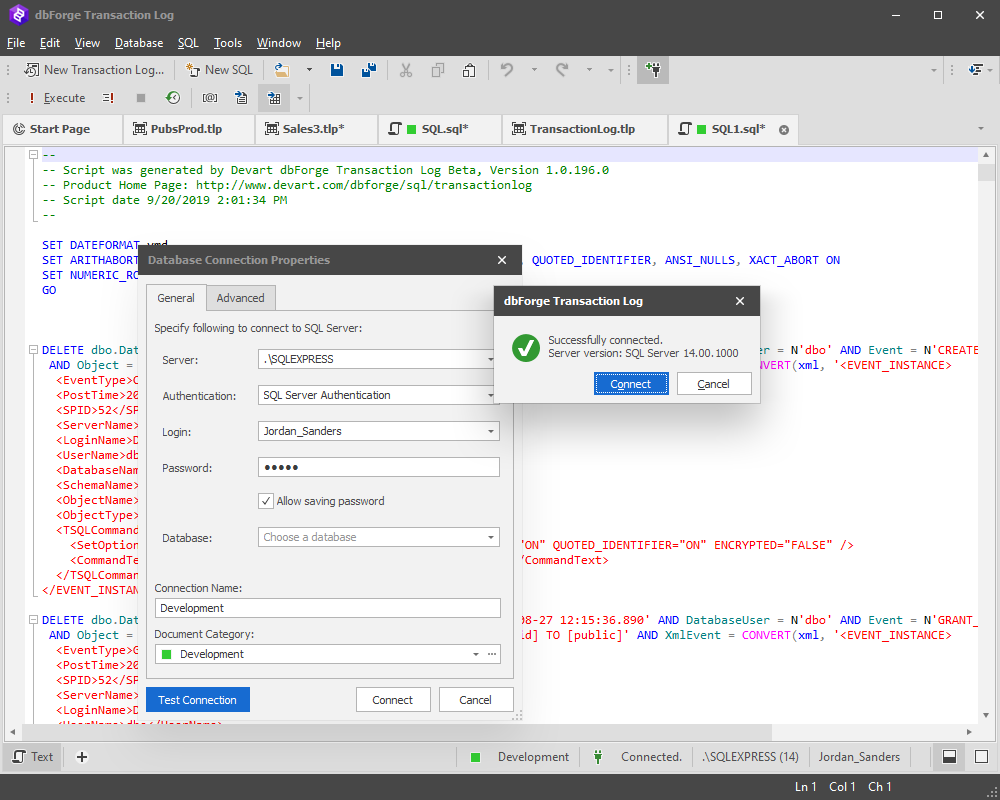The image size is (1000, 800).
Task: Click the plus icon beside Text tab
Action: point(82,757)
